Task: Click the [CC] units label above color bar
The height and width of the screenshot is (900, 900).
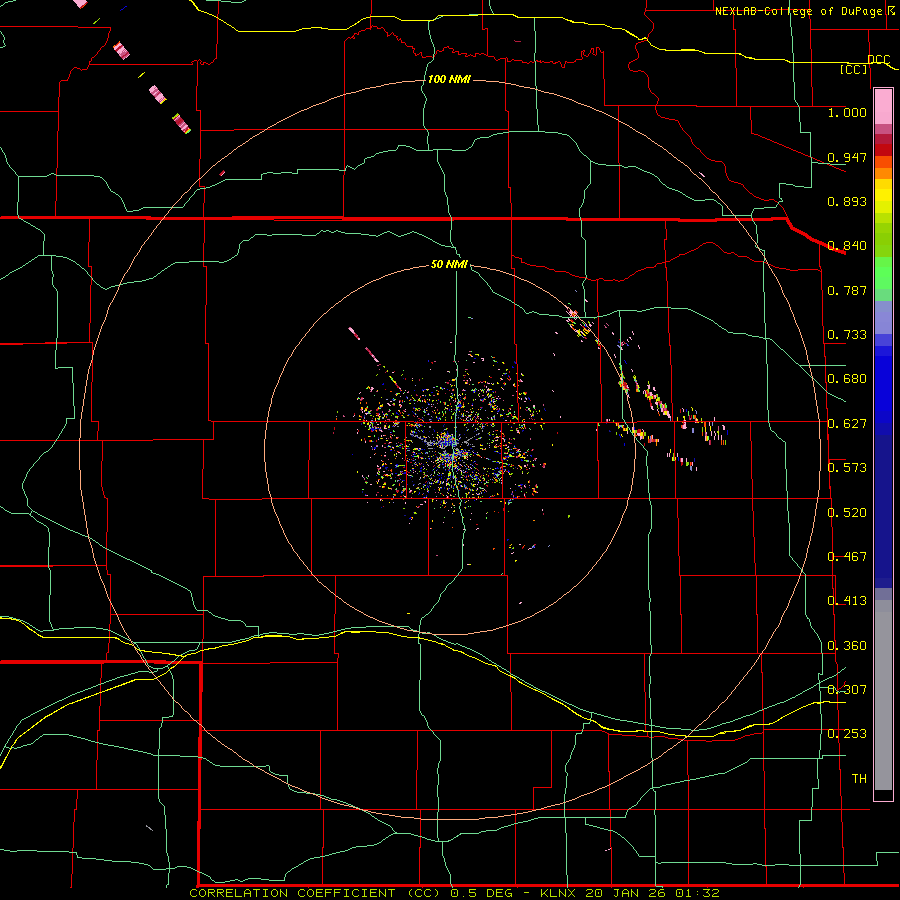Action: tap(854, 69)
